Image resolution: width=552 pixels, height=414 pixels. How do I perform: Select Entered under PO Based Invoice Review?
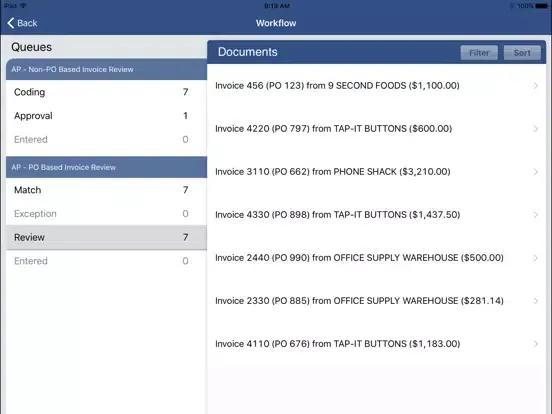click(x=106, y=261)
